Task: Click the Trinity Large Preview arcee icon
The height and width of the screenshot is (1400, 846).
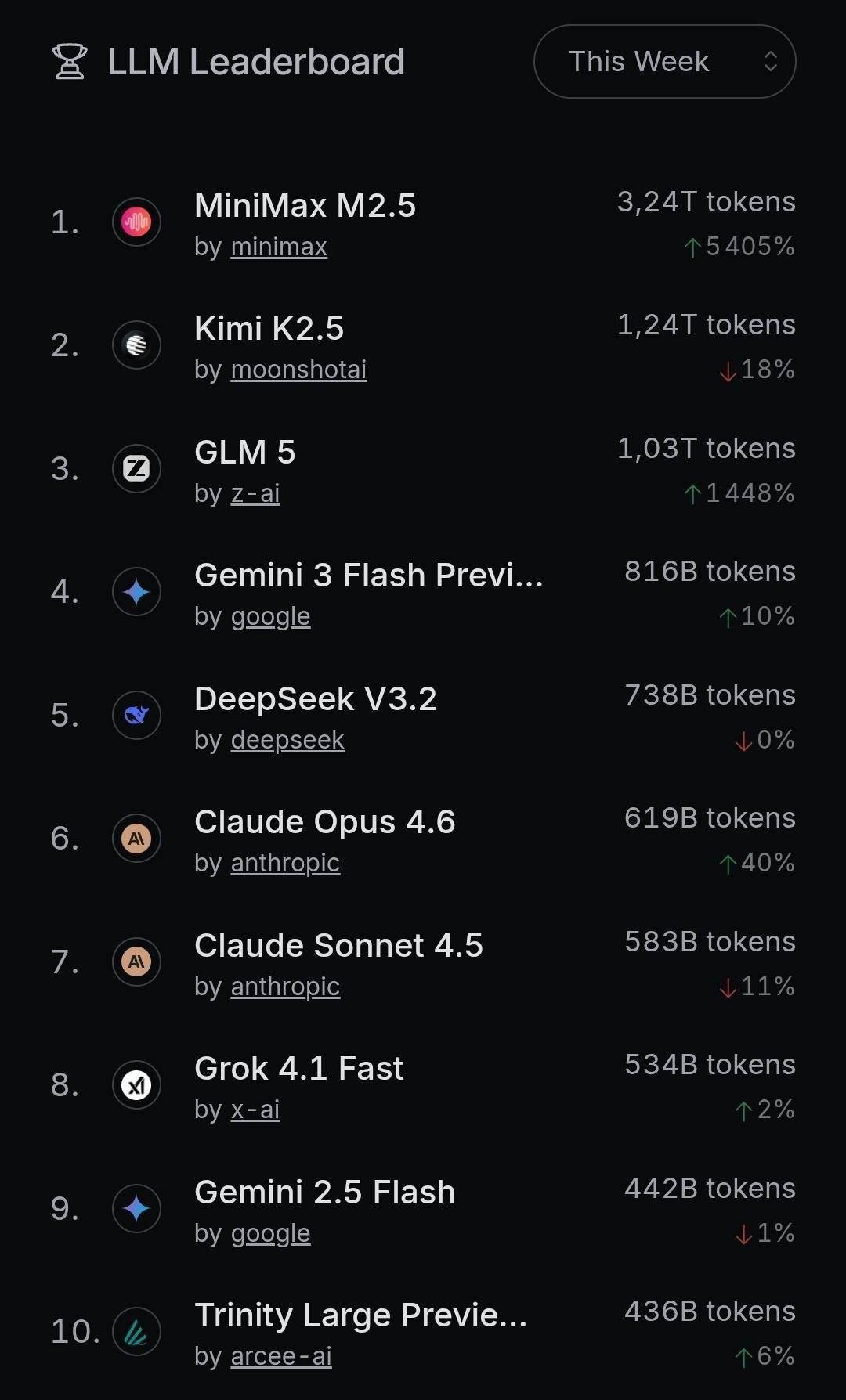Action: click(x=136, y=1332)
